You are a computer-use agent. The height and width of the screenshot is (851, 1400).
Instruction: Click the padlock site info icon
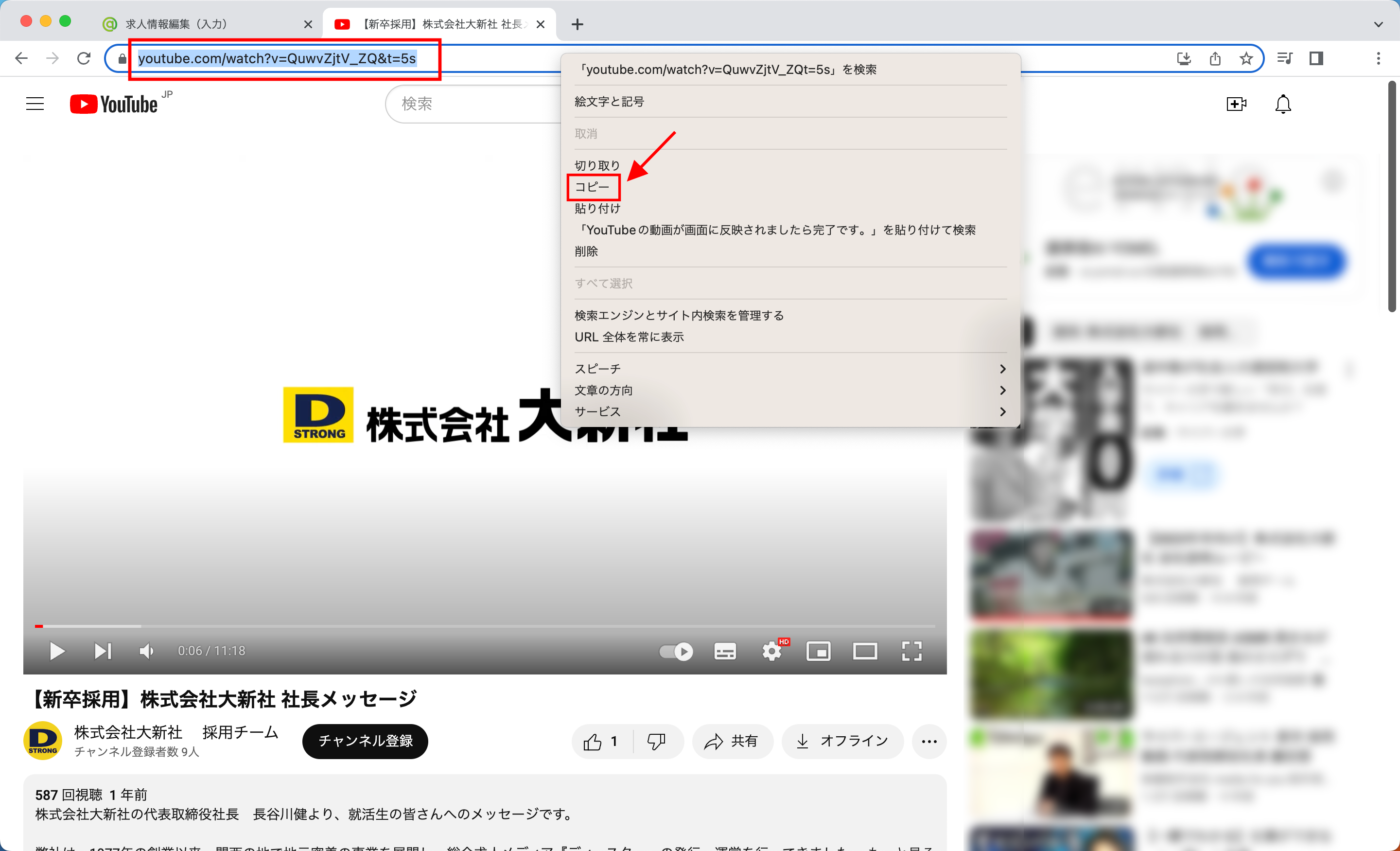pyautogui.click(x=122, y=58)
